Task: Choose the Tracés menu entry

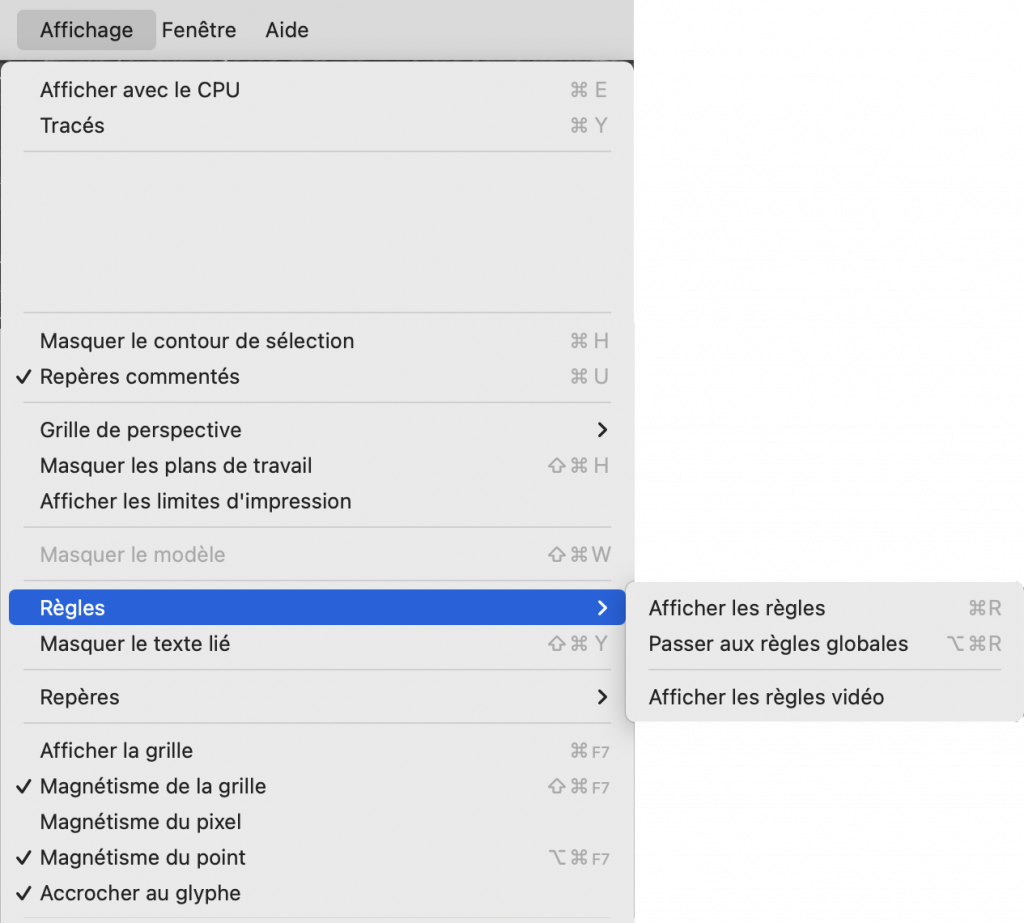Action: [x=72, y=126]
